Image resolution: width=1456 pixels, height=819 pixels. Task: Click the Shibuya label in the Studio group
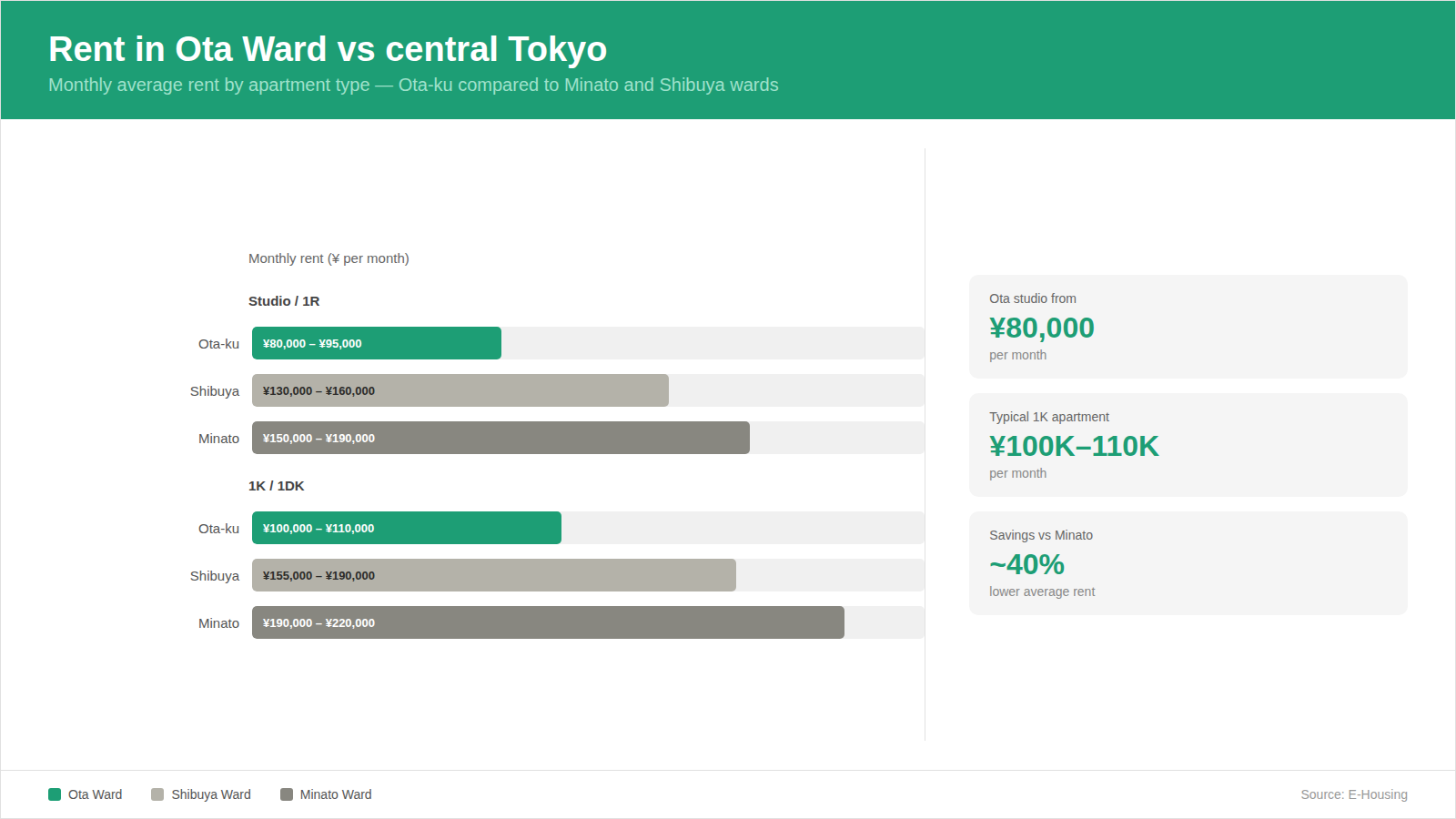point(215,391)
